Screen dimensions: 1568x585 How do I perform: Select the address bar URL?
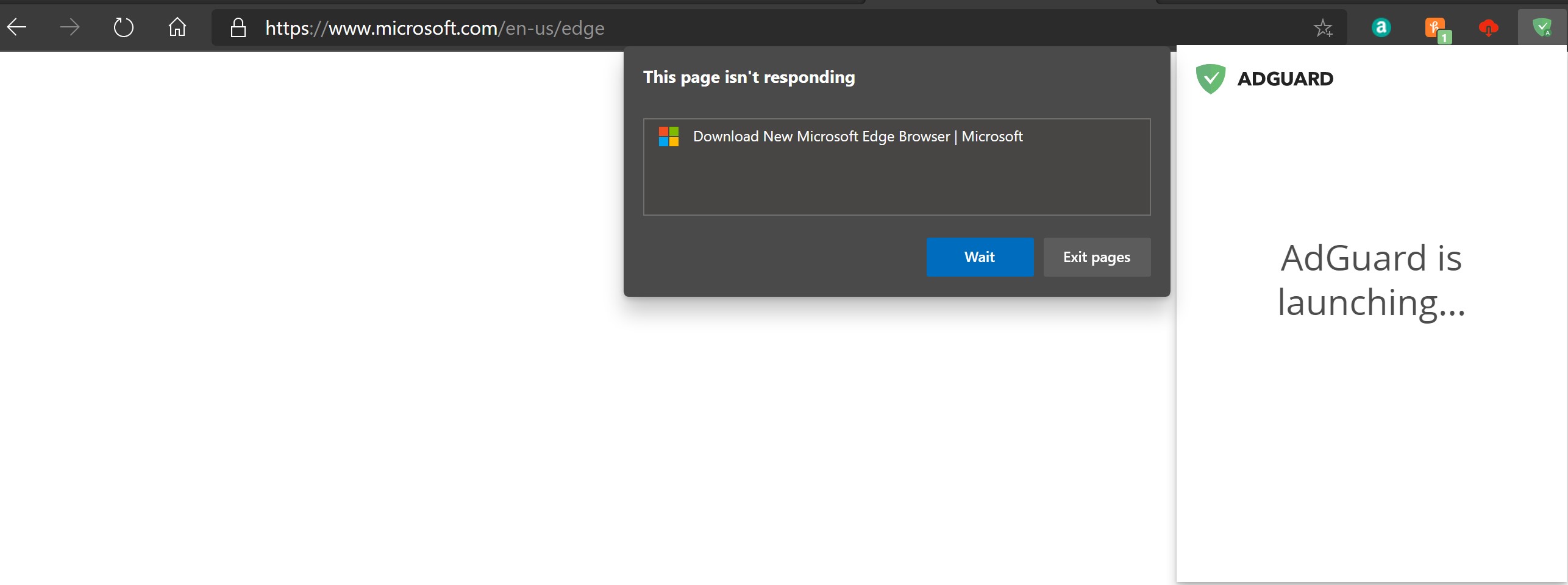(434, 27)
